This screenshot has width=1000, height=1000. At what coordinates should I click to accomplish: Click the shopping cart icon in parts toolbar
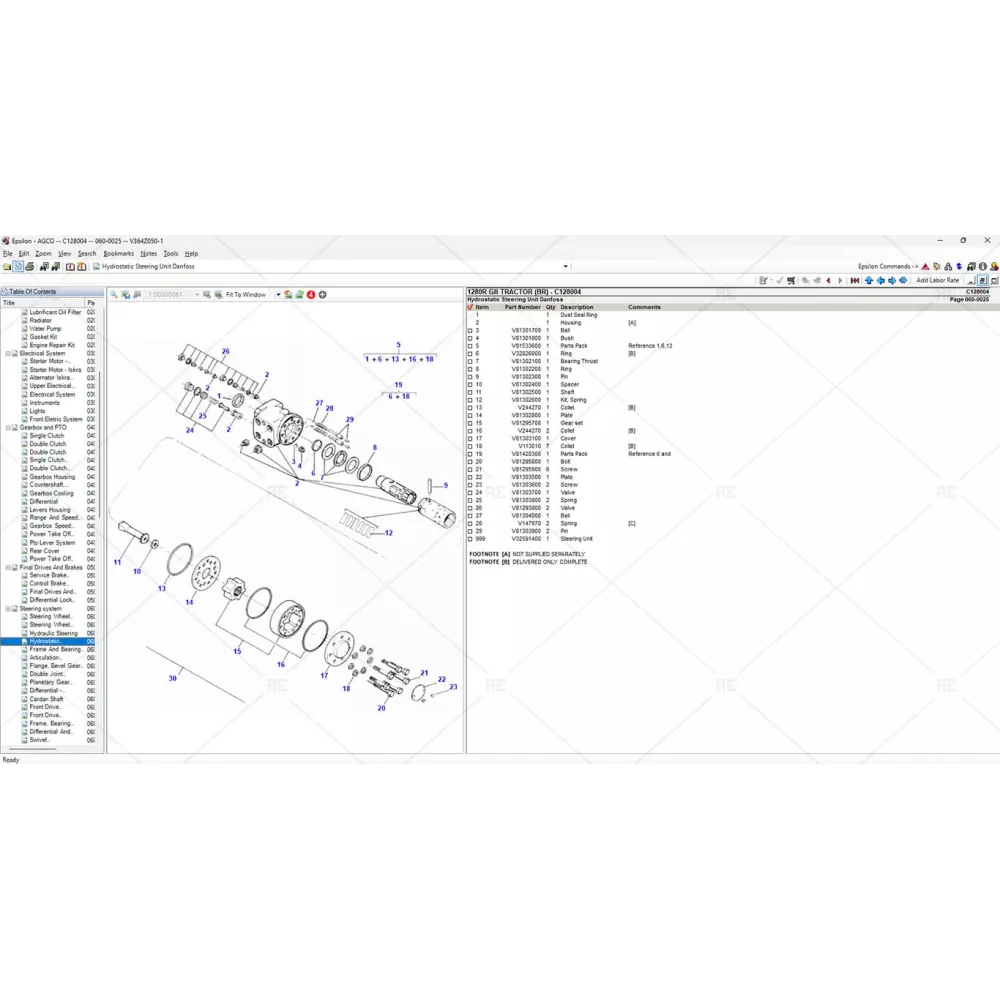791,281
